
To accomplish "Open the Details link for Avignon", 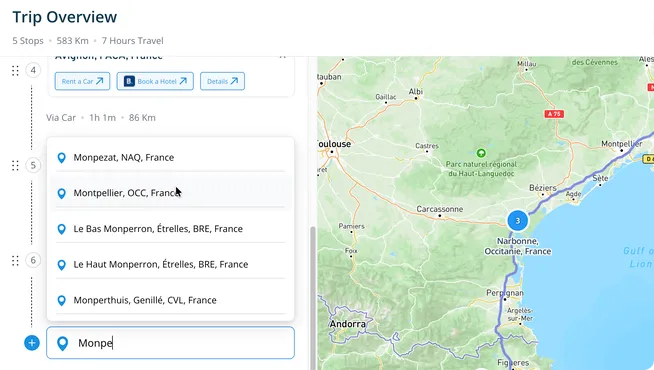I will click(x=222, y=81).
